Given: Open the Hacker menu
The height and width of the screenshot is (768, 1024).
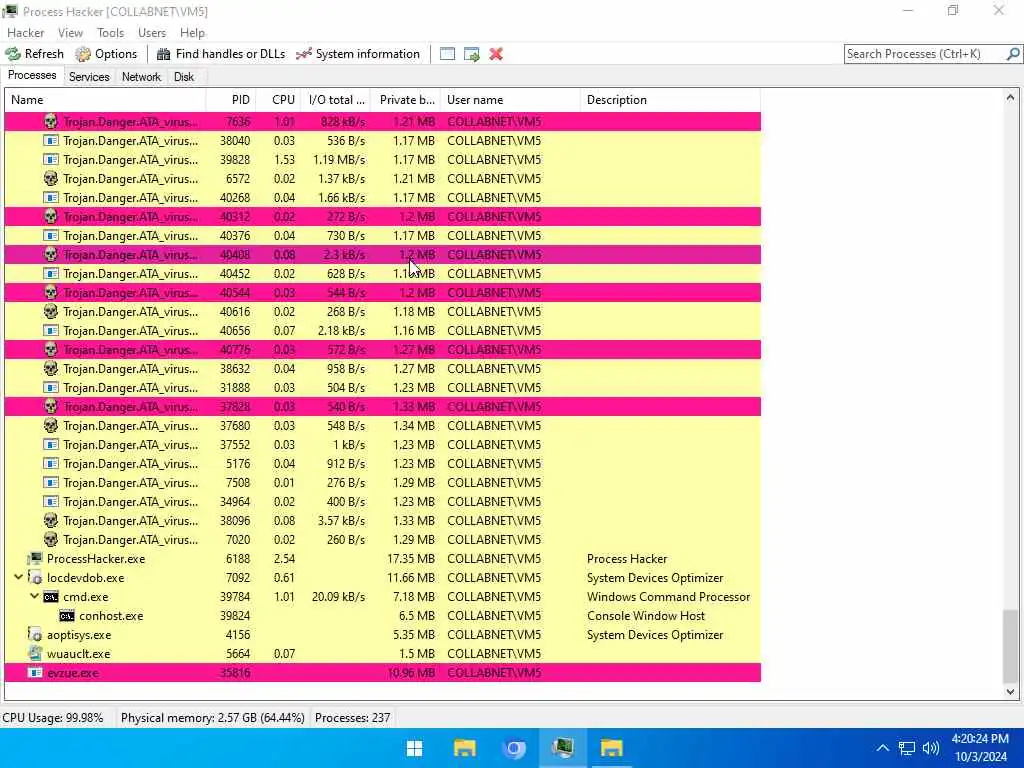Looking at the screenshot, I should click(25, 33).
